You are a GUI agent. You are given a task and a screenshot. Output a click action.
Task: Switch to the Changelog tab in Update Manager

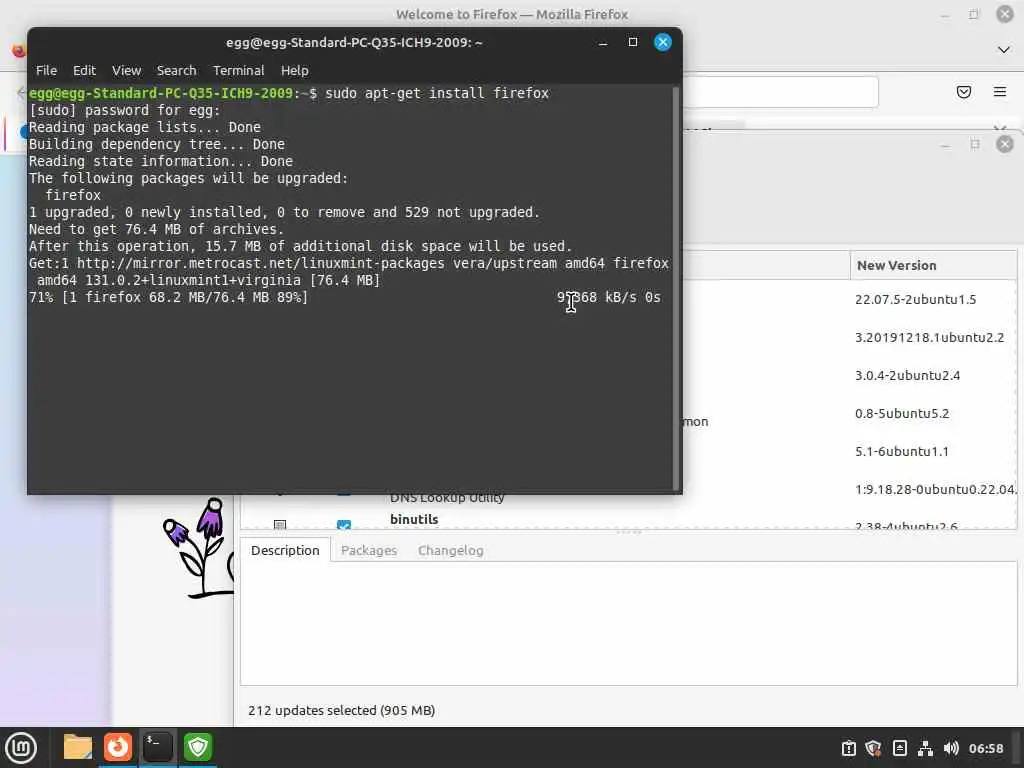tap(451, 551)
